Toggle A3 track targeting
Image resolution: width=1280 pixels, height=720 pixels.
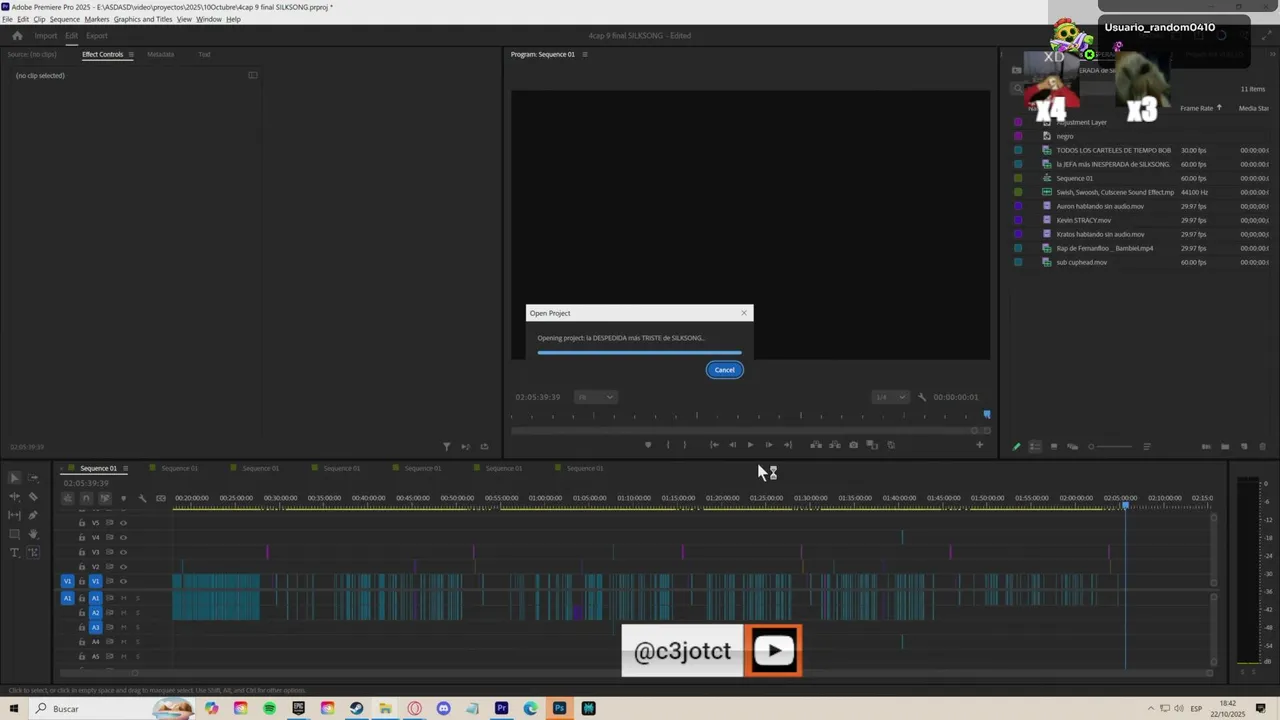click(x=96, y=627)
